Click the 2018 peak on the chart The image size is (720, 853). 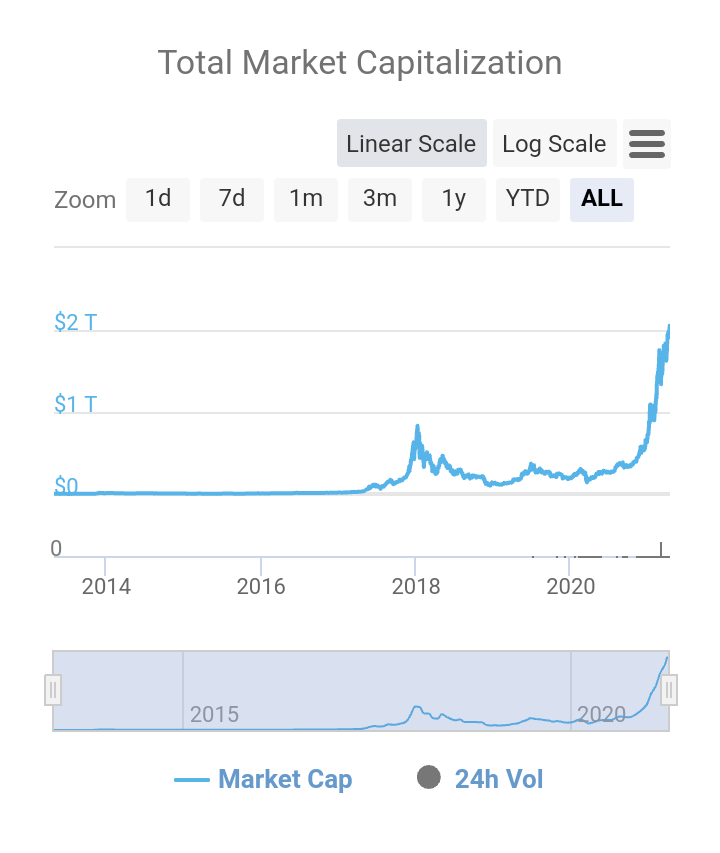[x=416, y=427]
